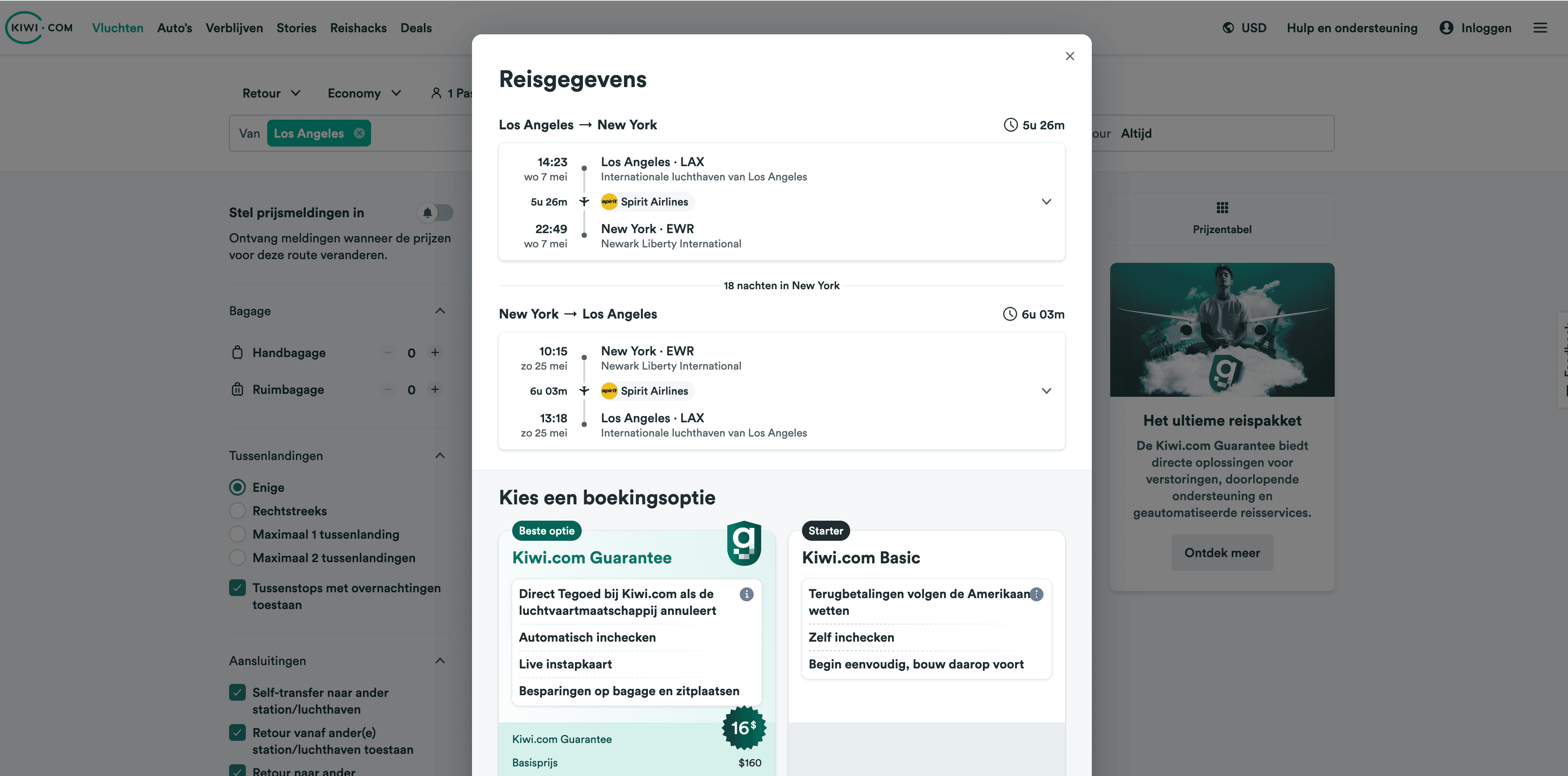This screenshot has width=1568, height=776.
Task: Click the Kiwi.com logo
Action: pyautogui.click(x=39, y=27)
